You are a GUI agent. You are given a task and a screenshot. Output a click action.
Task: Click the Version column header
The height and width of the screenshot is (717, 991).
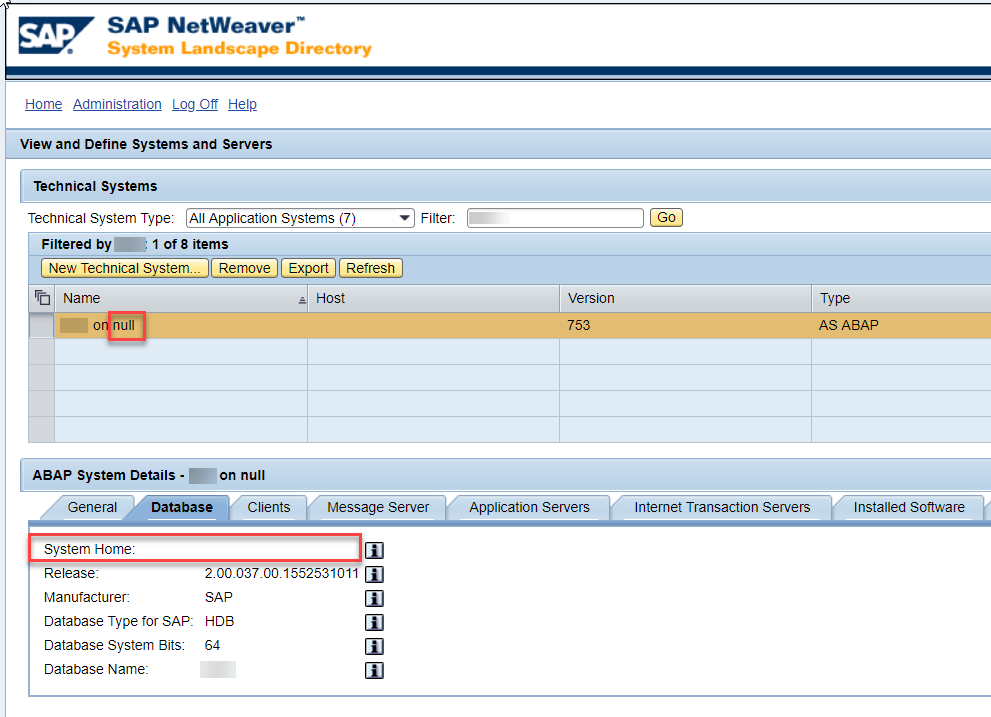[x=685, y=298]
